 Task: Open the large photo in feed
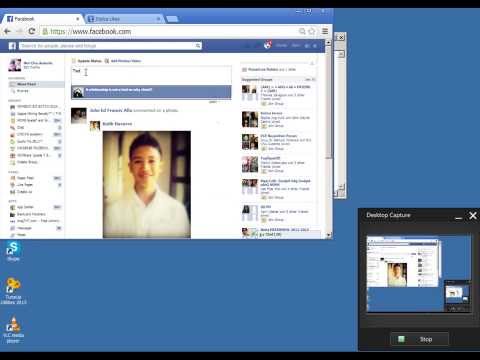pyautogui.click(x=147, y=184)
